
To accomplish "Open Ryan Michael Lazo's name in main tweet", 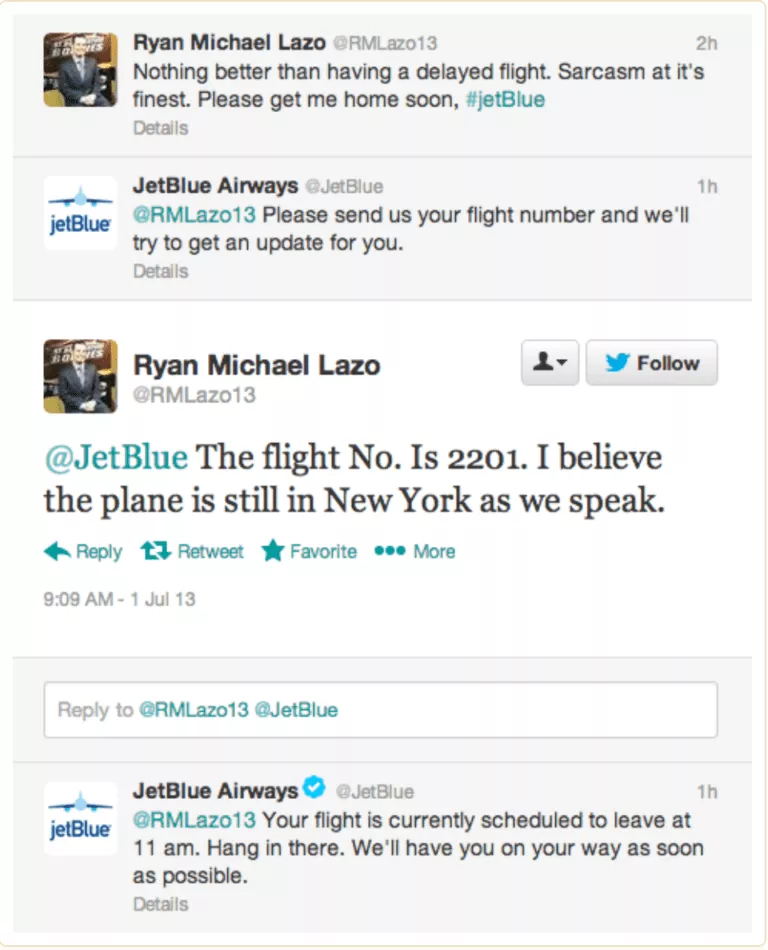I will tap(256, 365).
